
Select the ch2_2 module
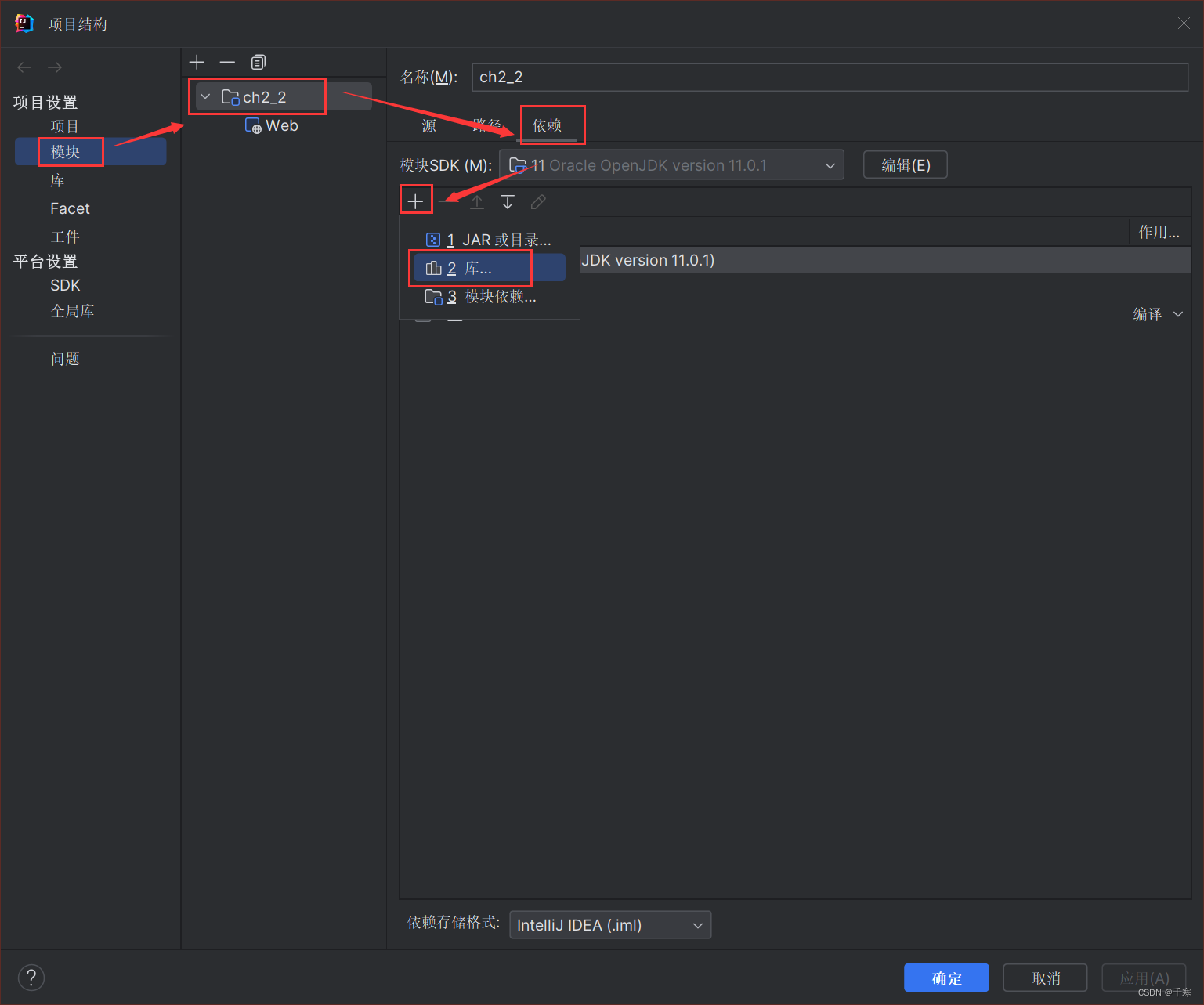click(x=264, y=97)
